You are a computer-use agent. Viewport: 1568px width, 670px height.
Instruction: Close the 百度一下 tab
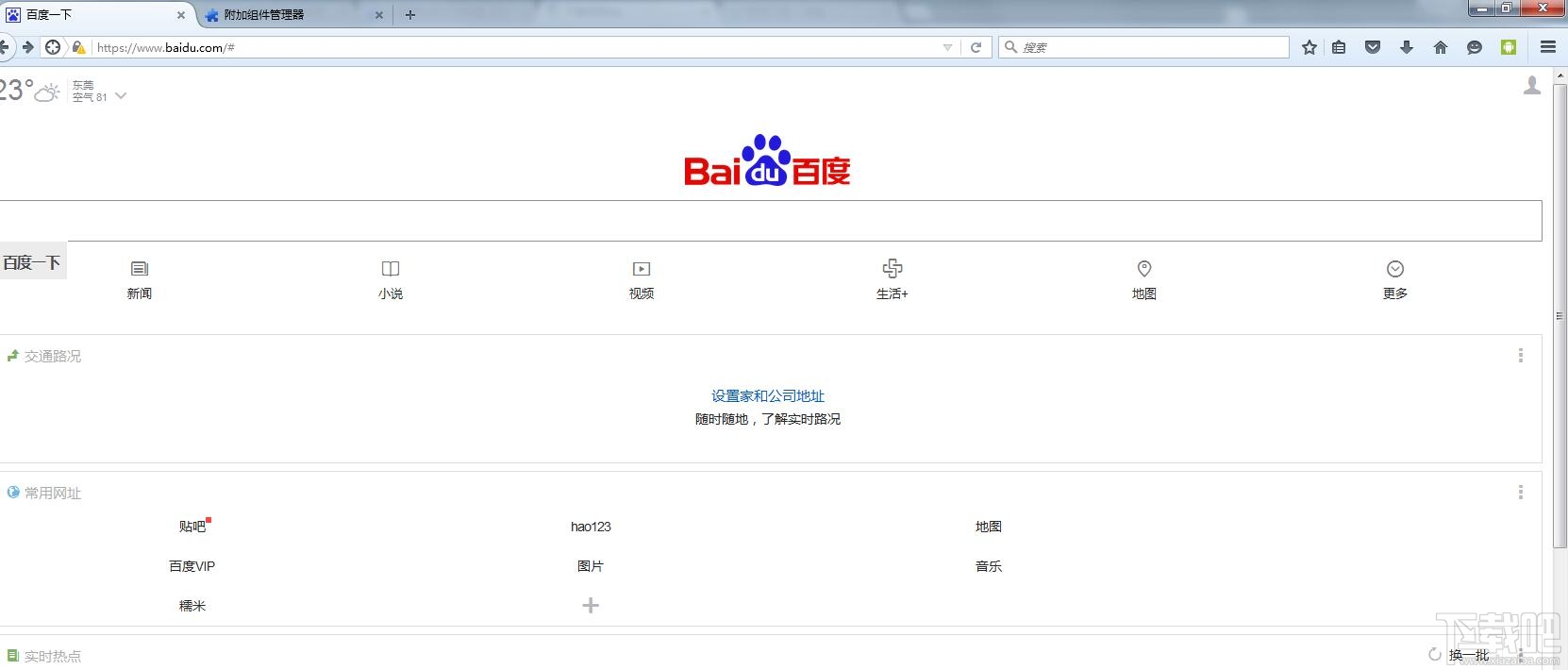click(x=181, y=15)
